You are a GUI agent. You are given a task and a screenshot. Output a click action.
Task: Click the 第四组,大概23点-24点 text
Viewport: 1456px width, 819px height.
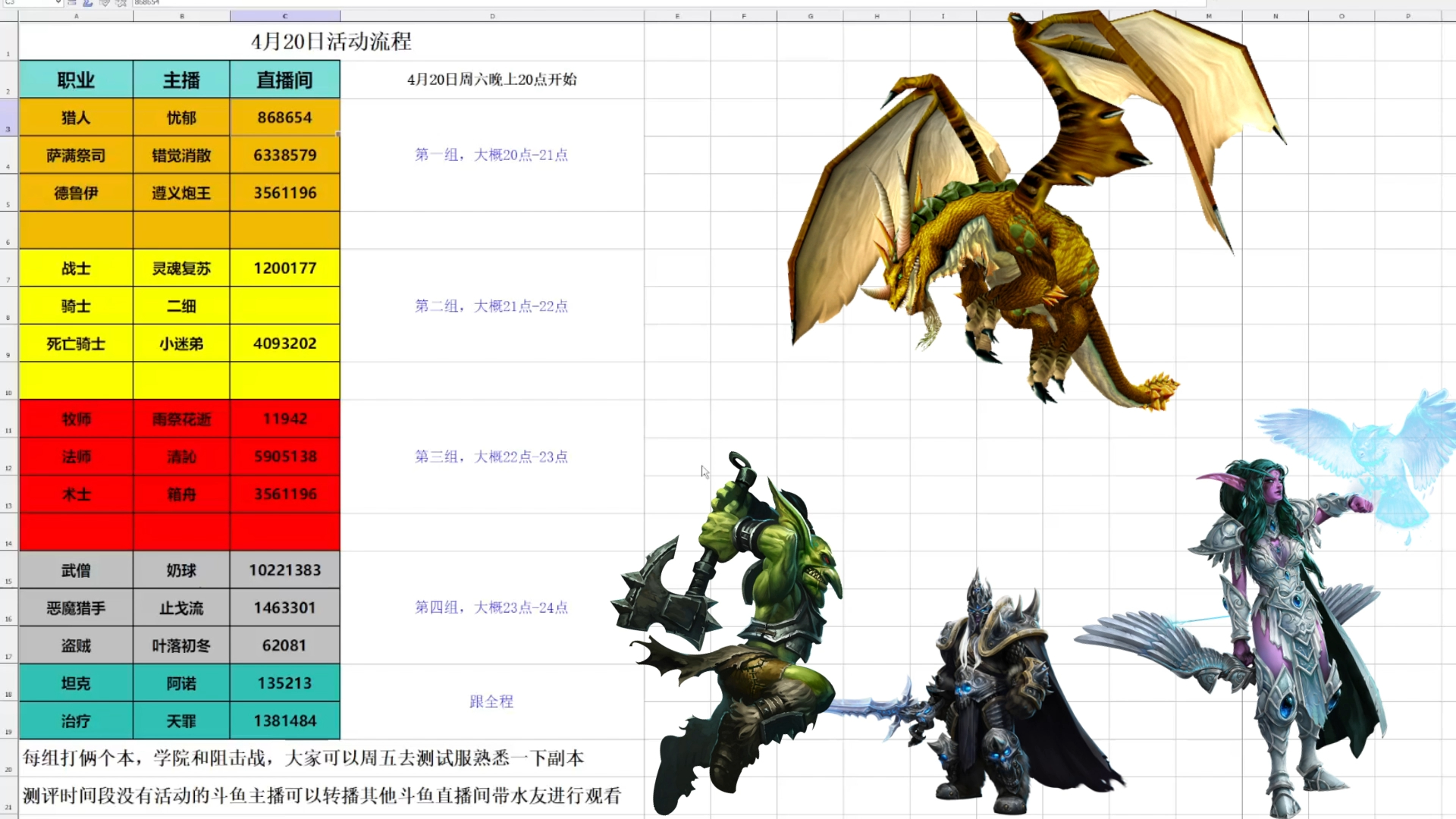click(491, 607)
